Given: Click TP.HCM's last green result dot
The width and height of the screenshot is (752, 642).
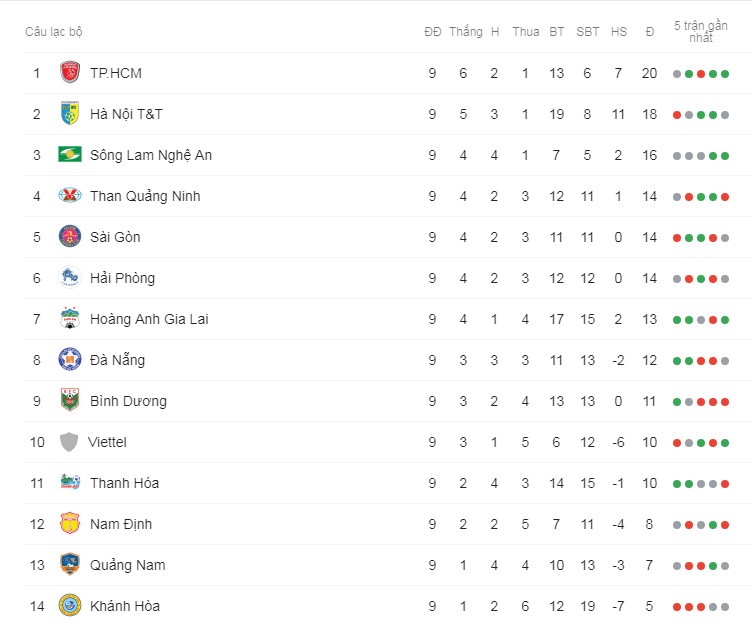Looking at the screenshot, I should [725, 74].
